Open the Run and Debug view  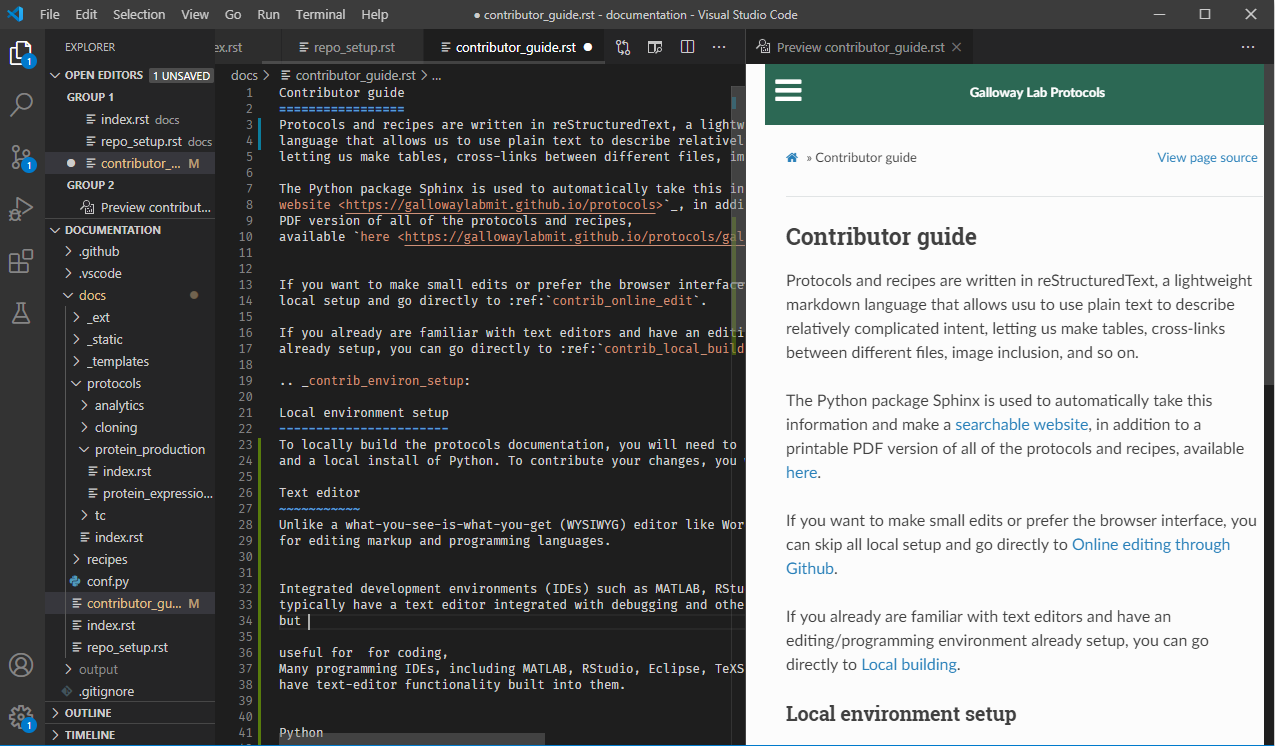point(21,209)
